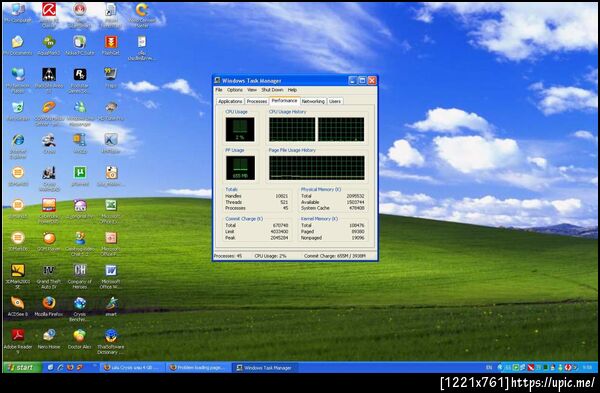Open Mozilla Firefox desktop icon
The width and height of the screenshot is (600, 393).
pyautogui.click(x=49, y=306)
